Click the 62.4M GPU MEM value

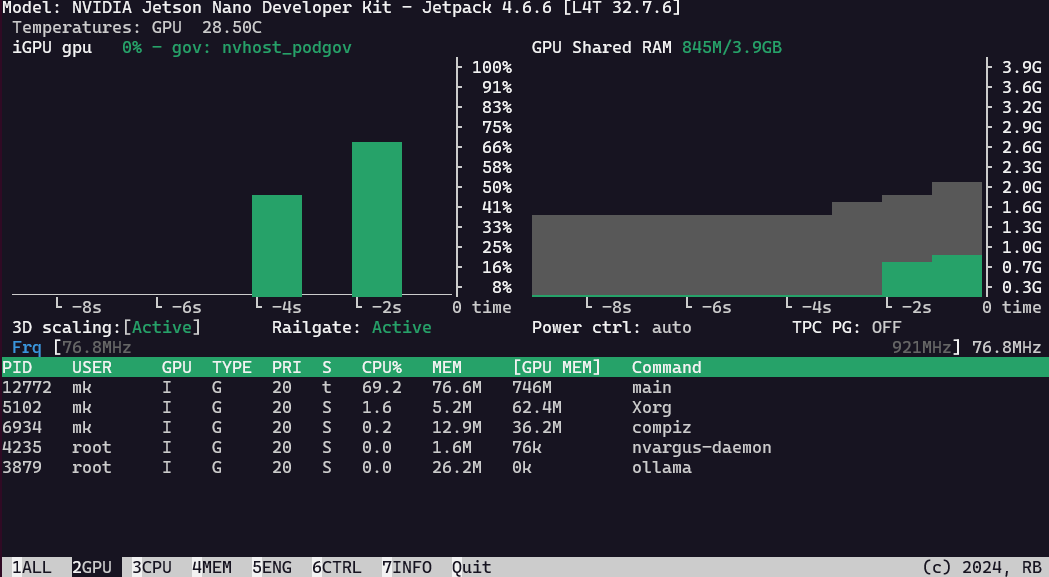[x=537, y=408]
